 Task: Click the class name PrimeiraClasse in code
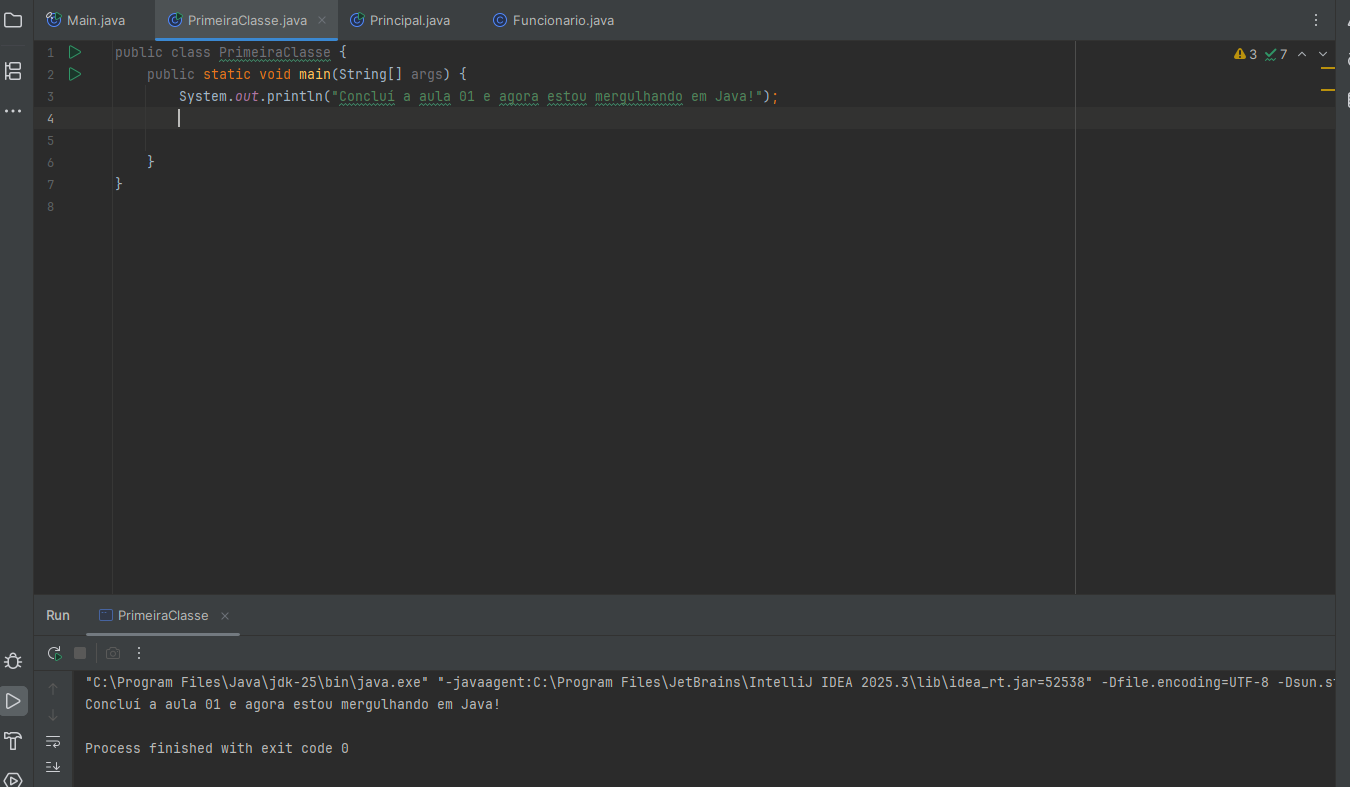coord(275,52)
